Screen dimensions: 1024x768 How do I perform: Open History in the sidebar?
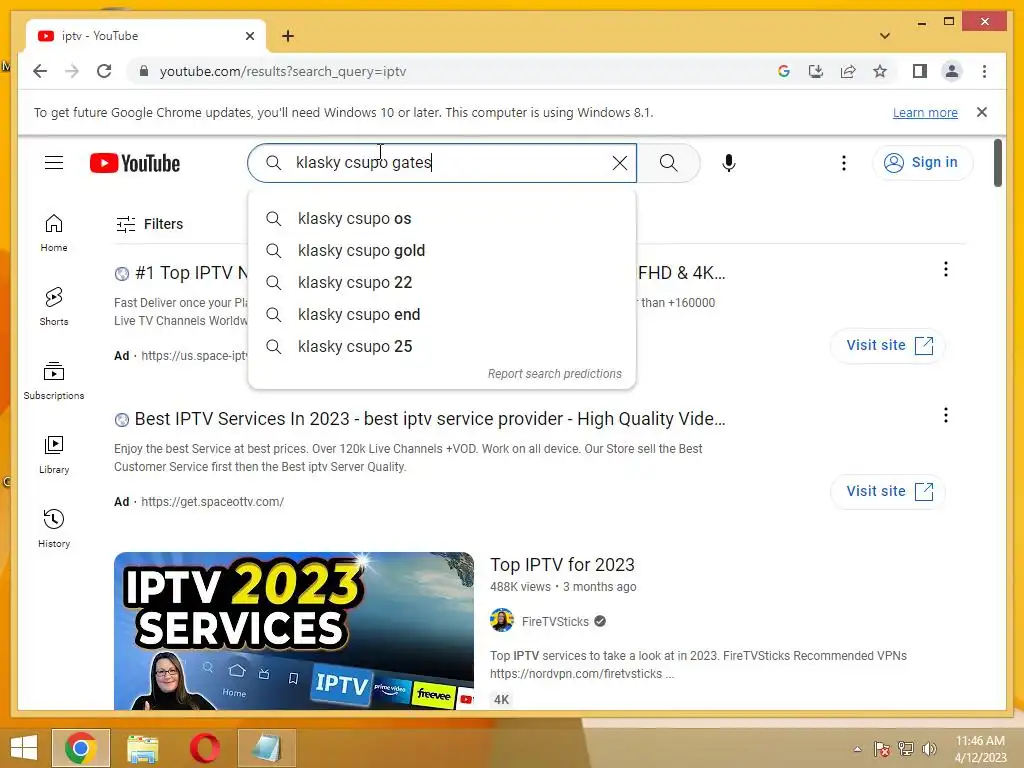[x=54, y=528]
